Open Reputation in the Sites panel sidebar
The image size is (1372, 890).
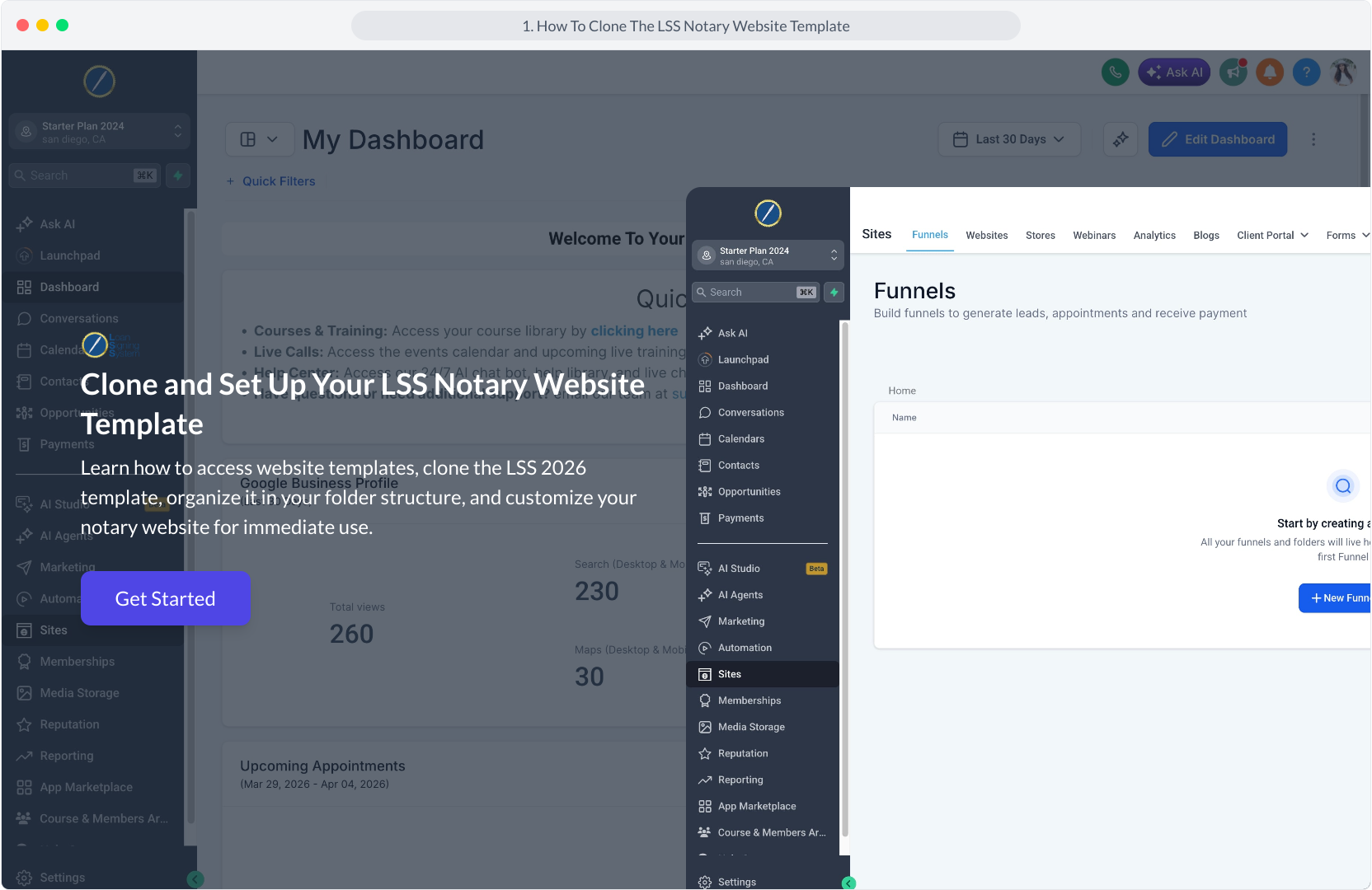762,753
